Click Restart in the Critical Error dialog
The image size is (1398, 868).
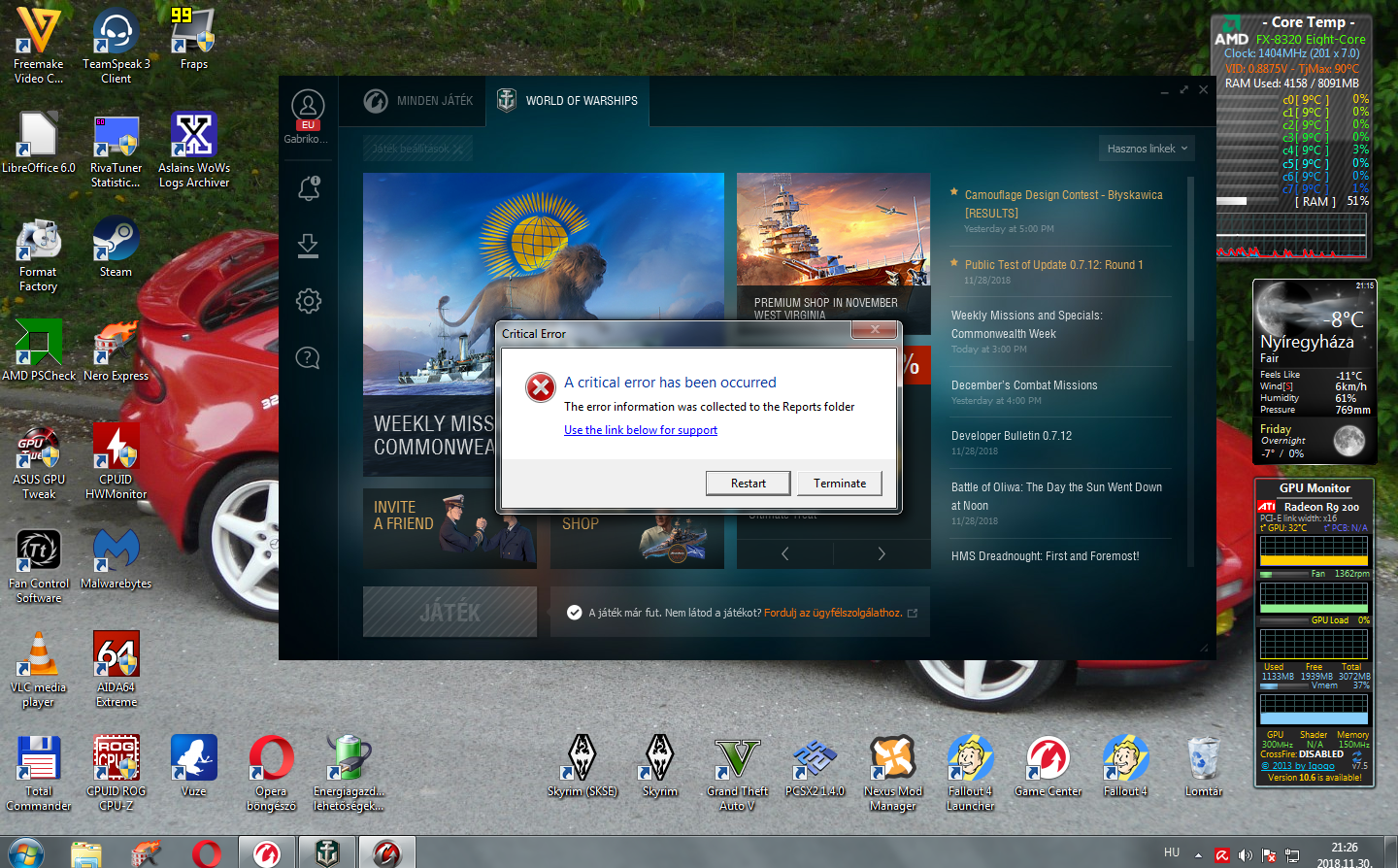(x=749, y=484)
